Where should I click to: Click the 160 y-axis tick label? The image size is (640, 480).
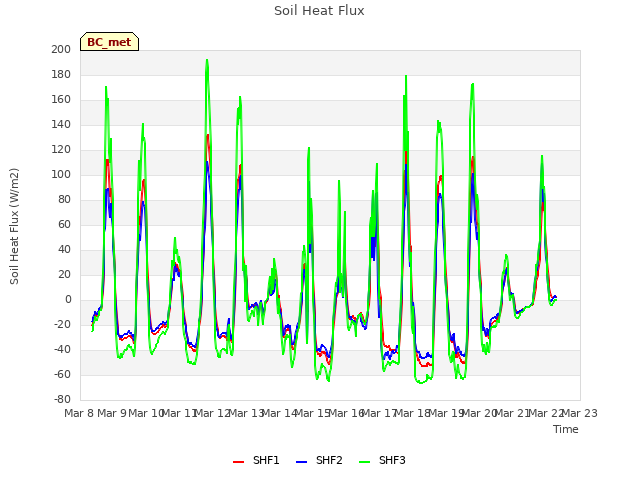pos(61,100)
